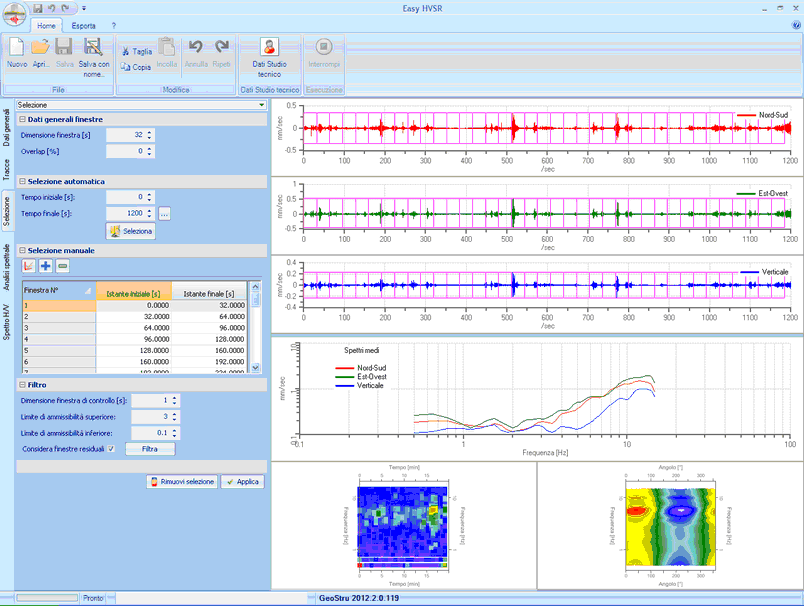Image resolution: width=804 pixels, height=606 pixels.
Task: Click the Nuovo new file icon
Action: coord(17,47)
